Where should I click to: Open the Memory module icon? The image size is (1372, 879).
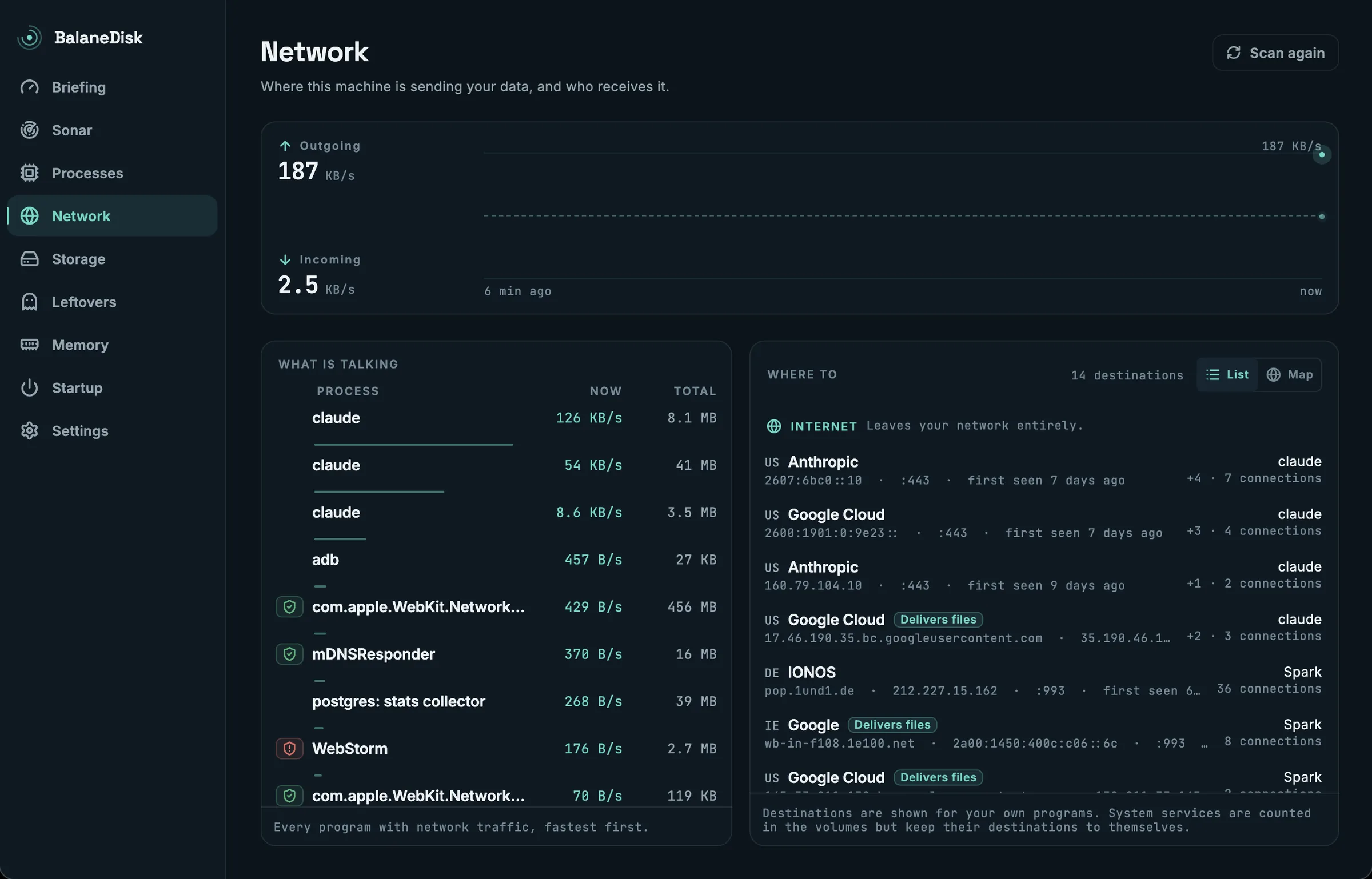(29, 345)
